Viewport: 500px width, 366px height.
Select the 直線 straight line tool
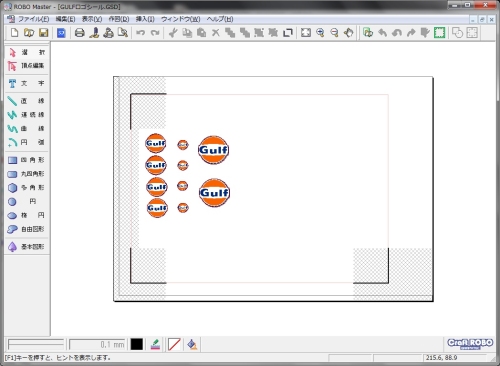27,101
